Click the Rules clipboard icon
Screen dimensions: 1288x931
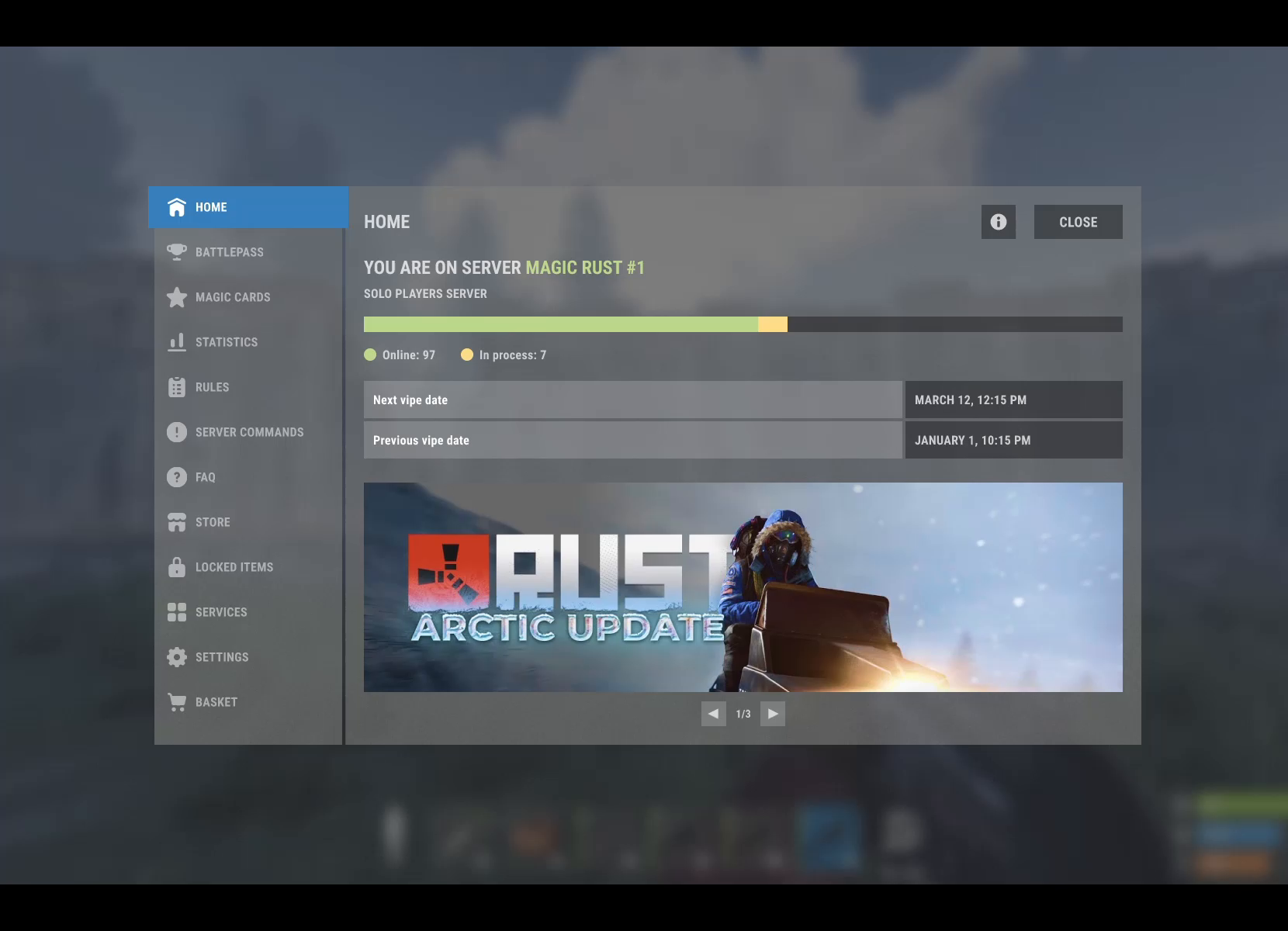click(x=177, y=387)
